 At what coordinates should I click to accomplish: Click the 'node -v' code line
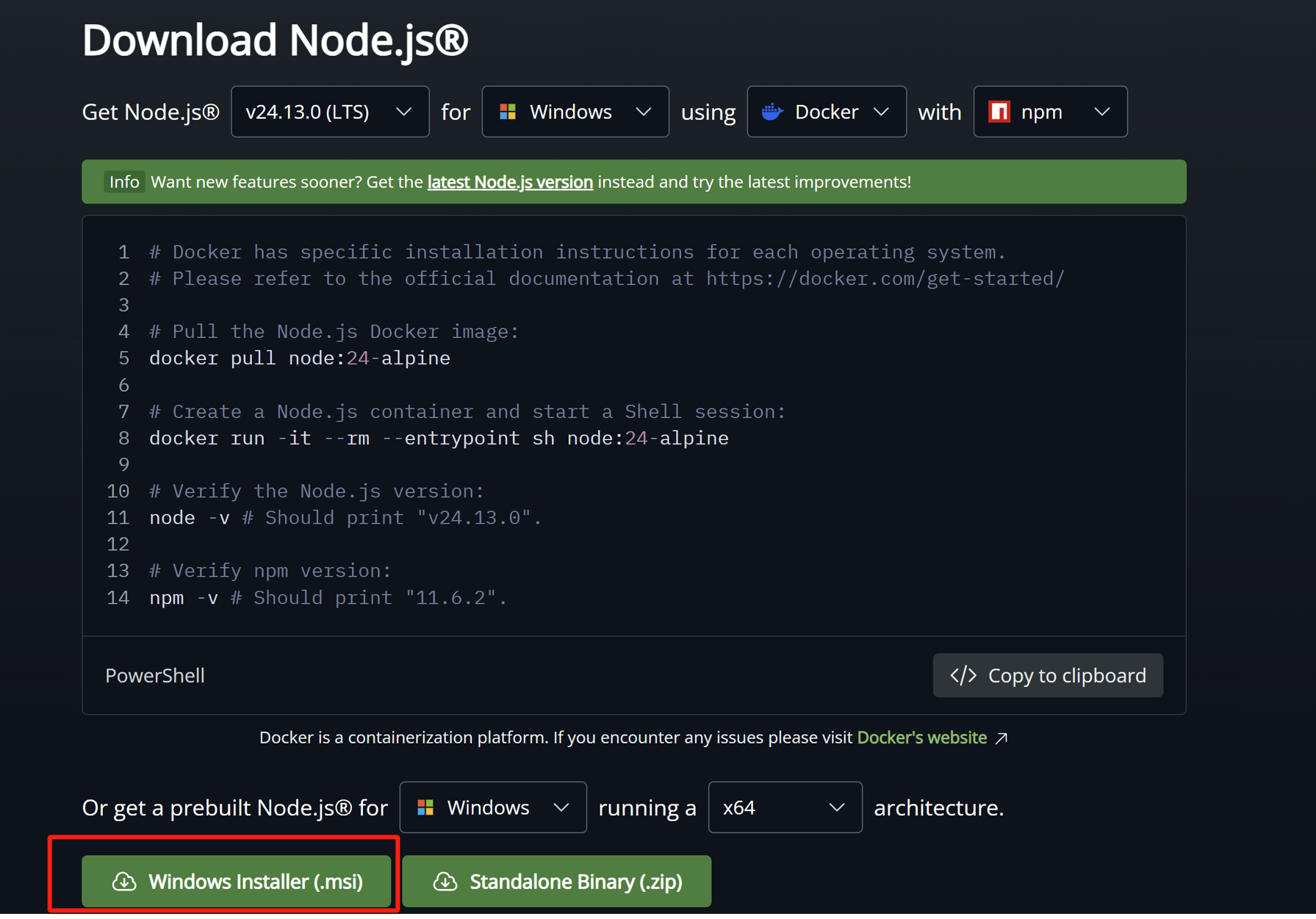pos(345,517)
